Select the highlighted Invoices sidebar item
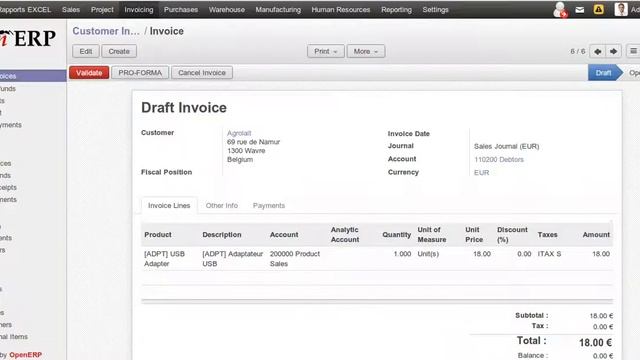The height and width of the screenshot is (360, 640). click(x=33, y=76)
